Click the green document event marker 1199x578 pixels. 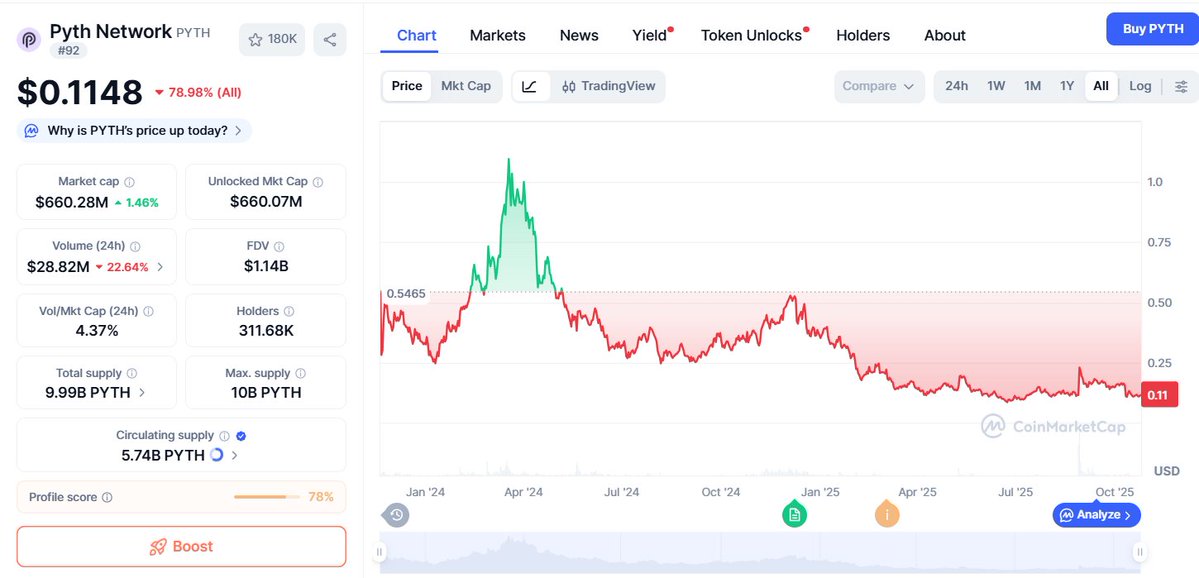(x=794, y=515)
